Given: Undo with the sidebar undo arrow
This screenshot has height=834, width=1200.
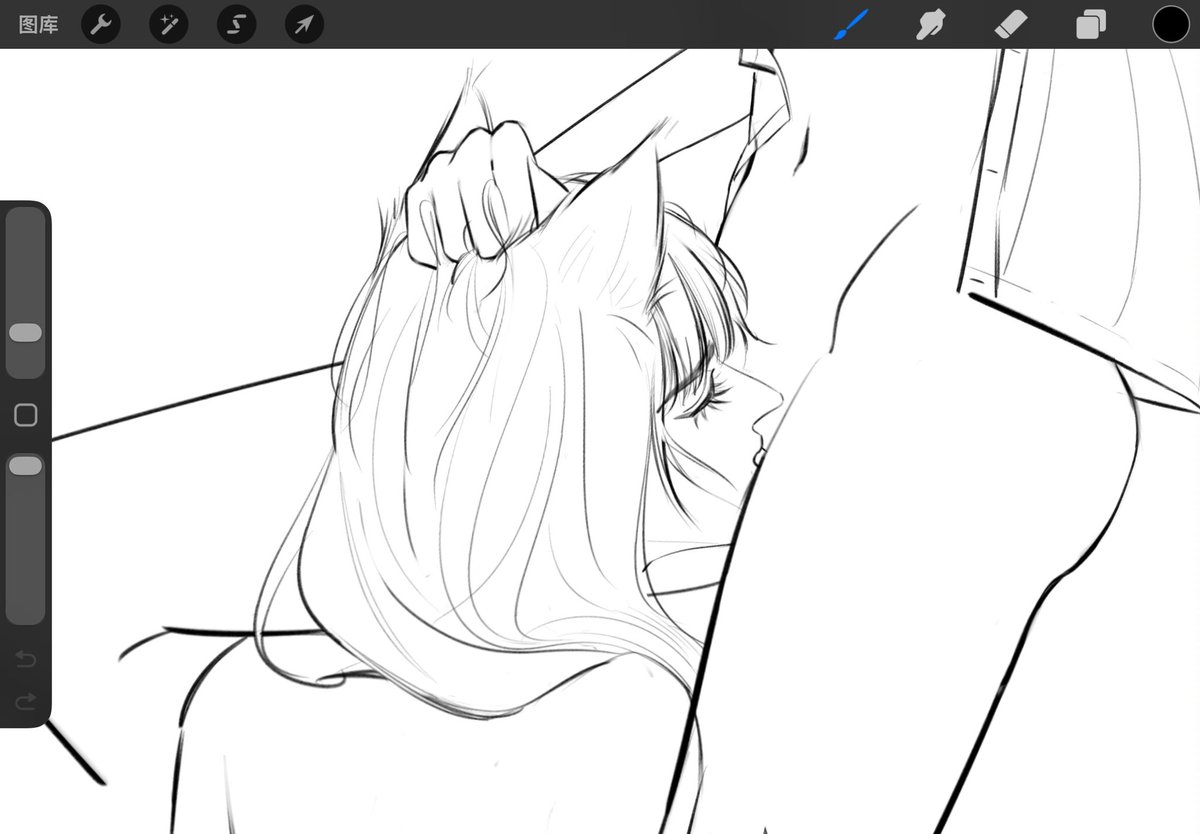Looking at the screenshot, I should pyautogui.click(x=26, y=659).
